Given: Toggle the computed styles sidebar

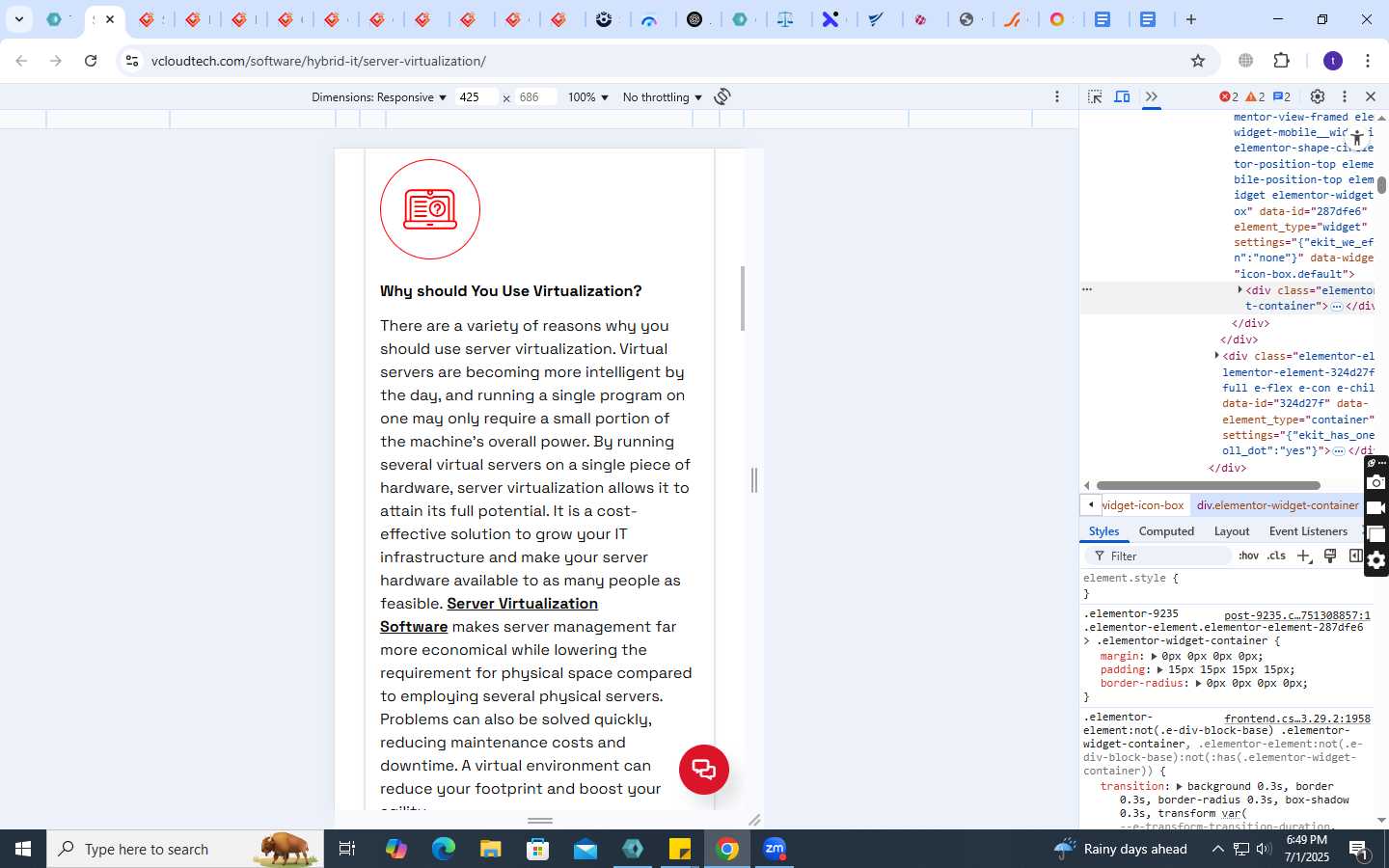Looking at the screenshot, I should click(1355, 556).
